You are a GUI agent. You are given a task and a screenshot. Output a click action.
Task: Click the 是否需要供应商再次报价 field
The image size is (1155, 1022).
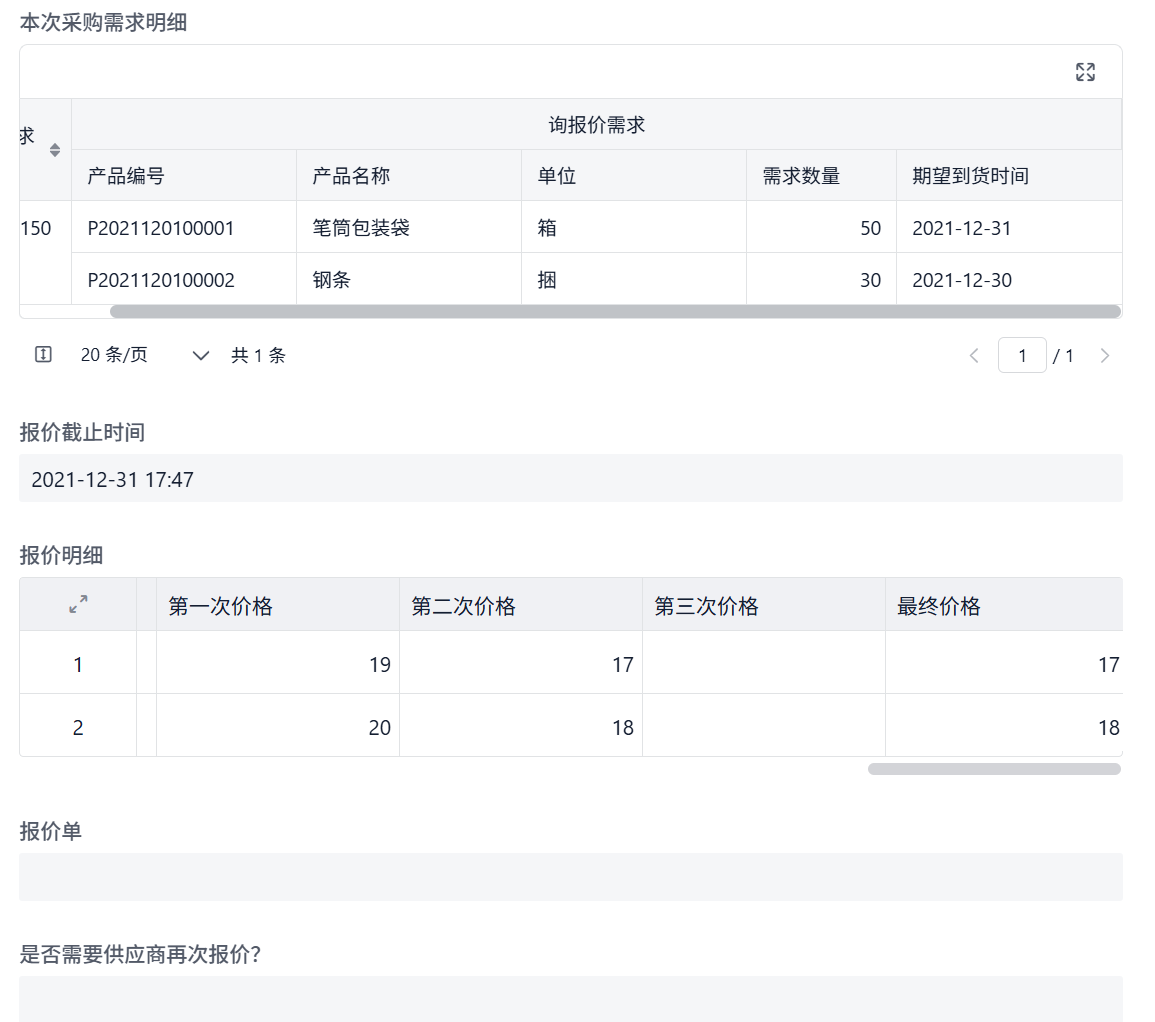click(x=570, y=998)
